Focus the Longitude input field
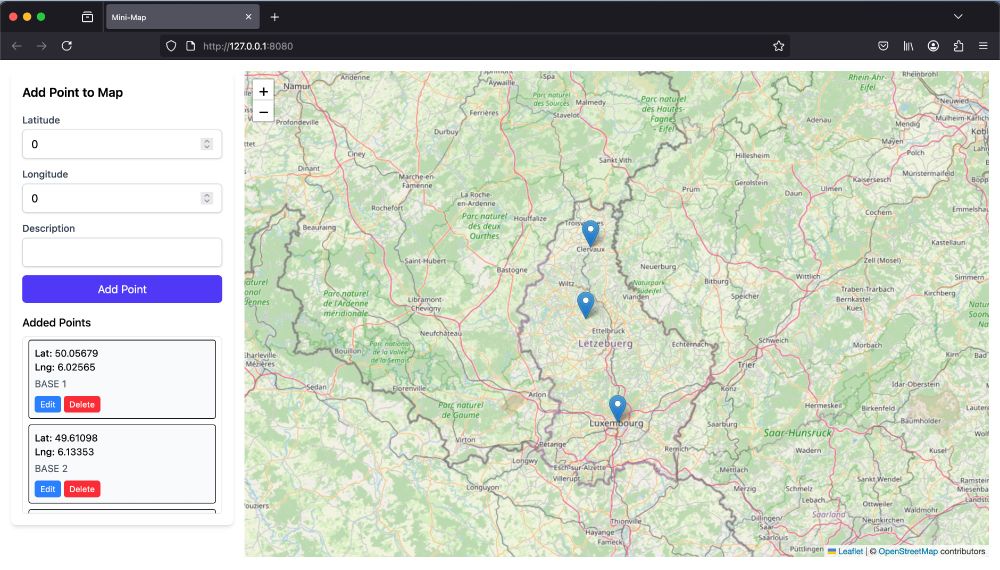The width and height of the screenshot is (1000, 570). tap(122, 198)
